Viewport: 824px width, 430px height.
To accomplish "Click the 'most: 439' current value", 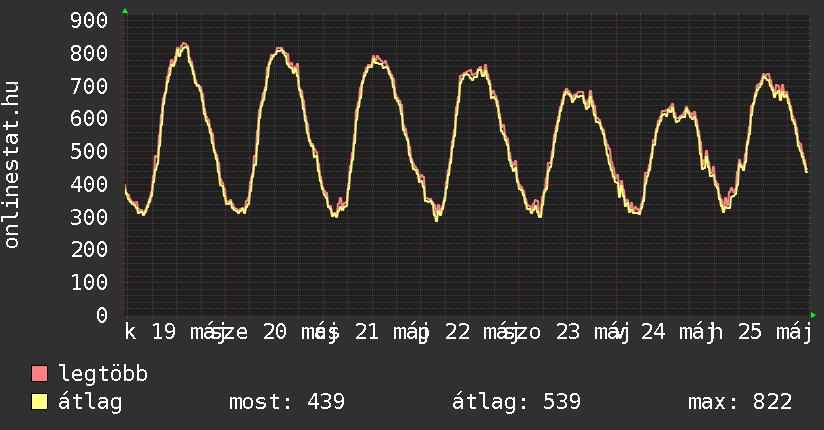I will (x=287, y=402).
